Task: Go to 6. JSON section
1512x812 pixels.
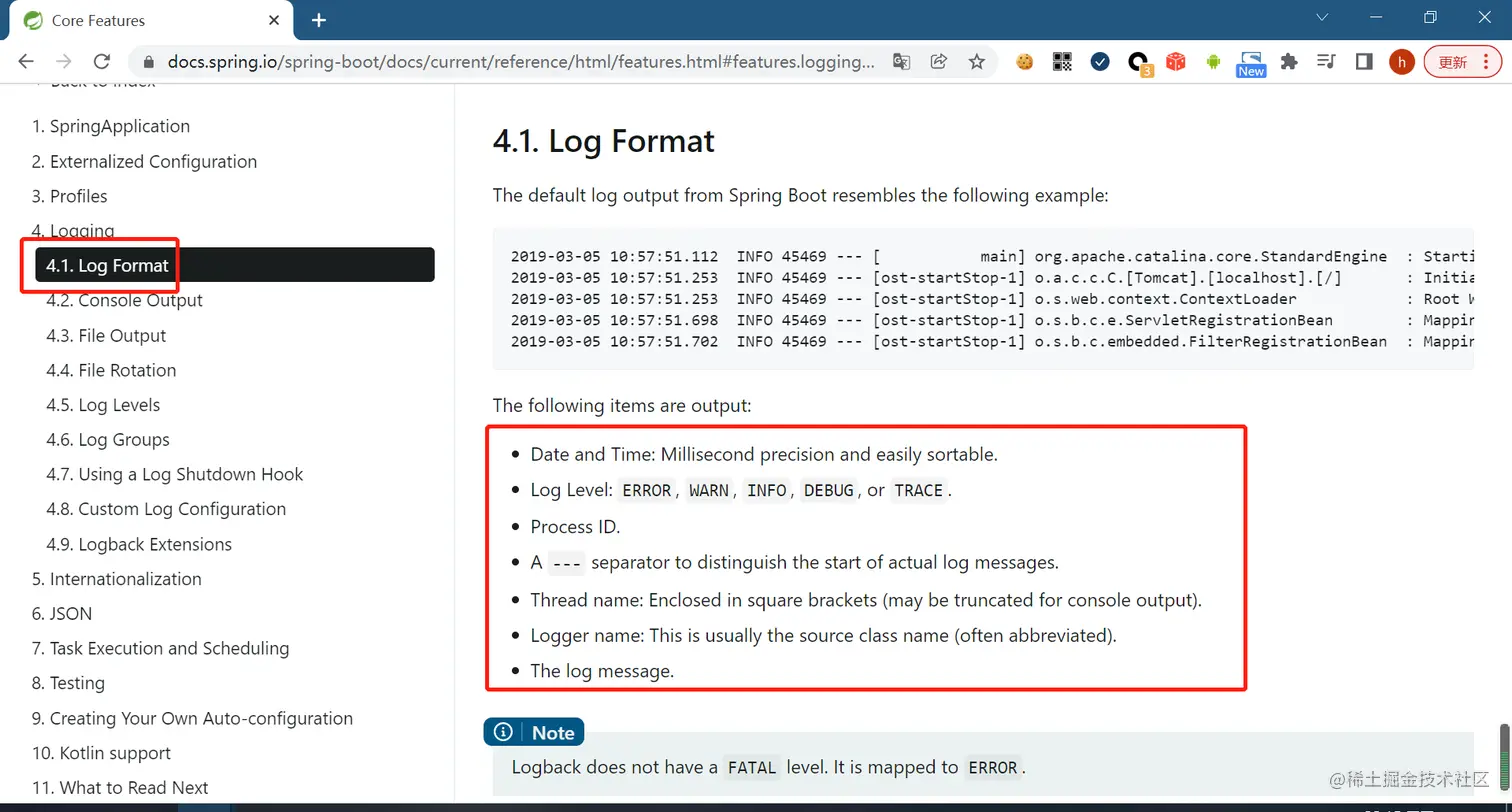Action: click(x=61, y=614)
